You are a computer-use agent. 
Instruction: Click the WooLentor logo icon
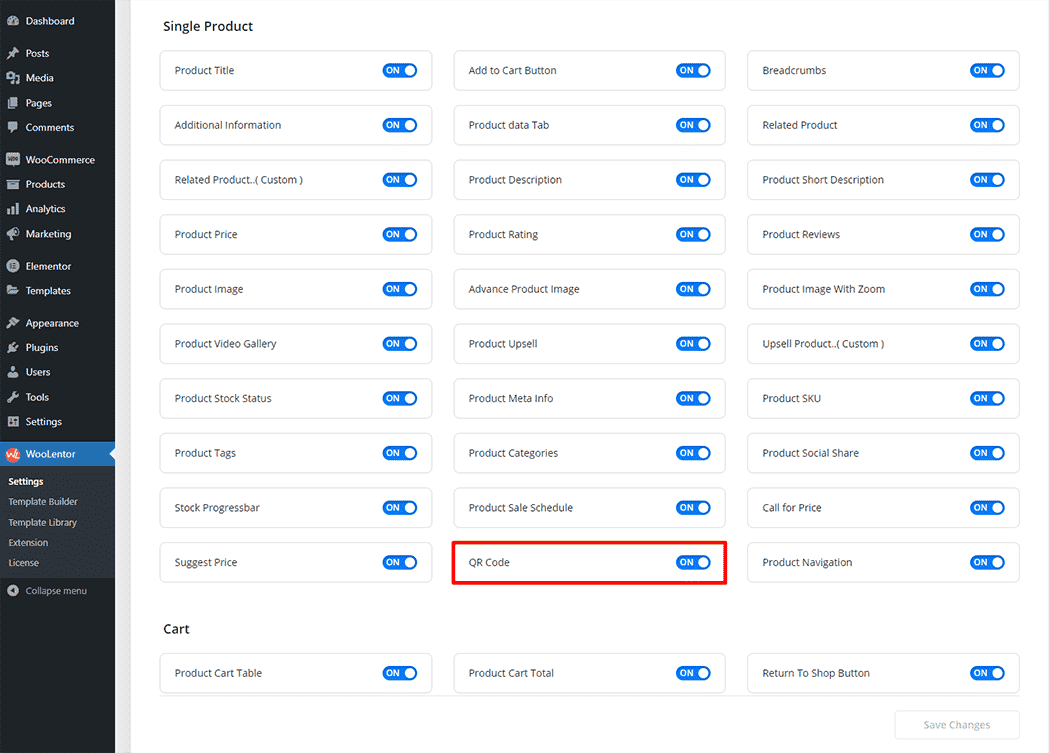[x=13, y=454]
